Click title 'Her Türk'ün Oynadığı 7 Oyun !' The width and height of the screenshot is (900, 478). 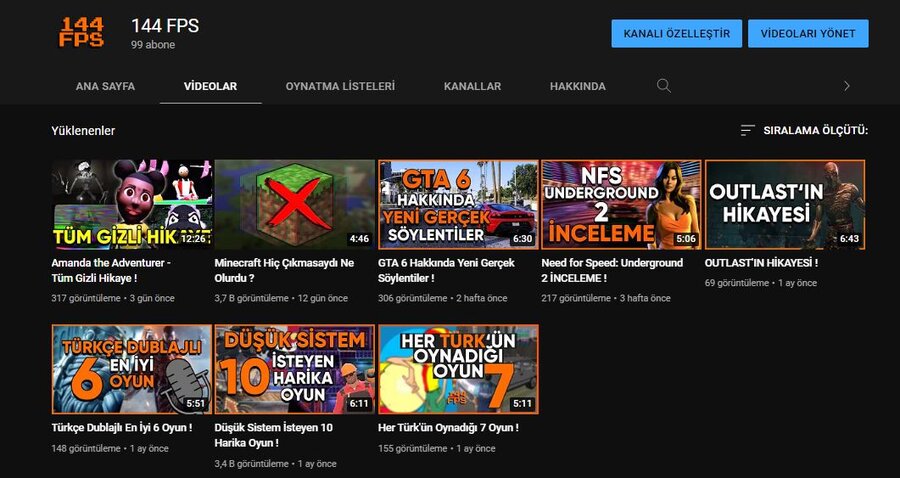pyautogui.click(x=448, y=428)
